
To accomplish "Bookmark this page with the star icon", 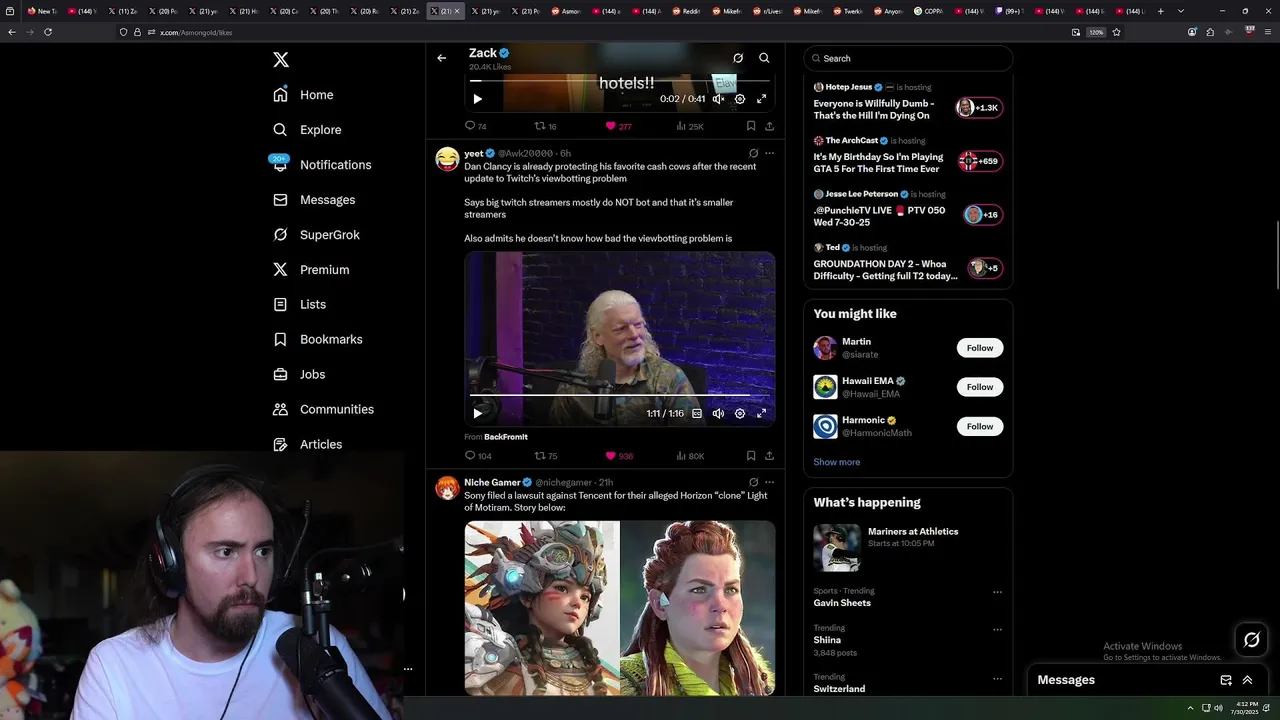I will click(1116, 32).
